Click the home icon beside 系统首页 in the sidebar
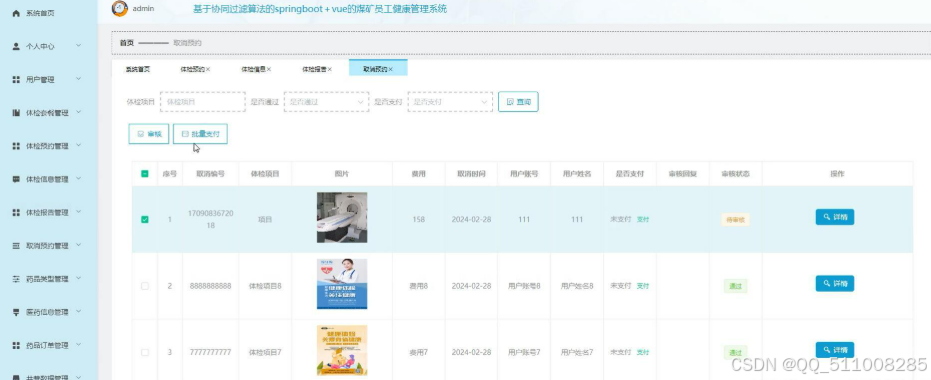 16,13
